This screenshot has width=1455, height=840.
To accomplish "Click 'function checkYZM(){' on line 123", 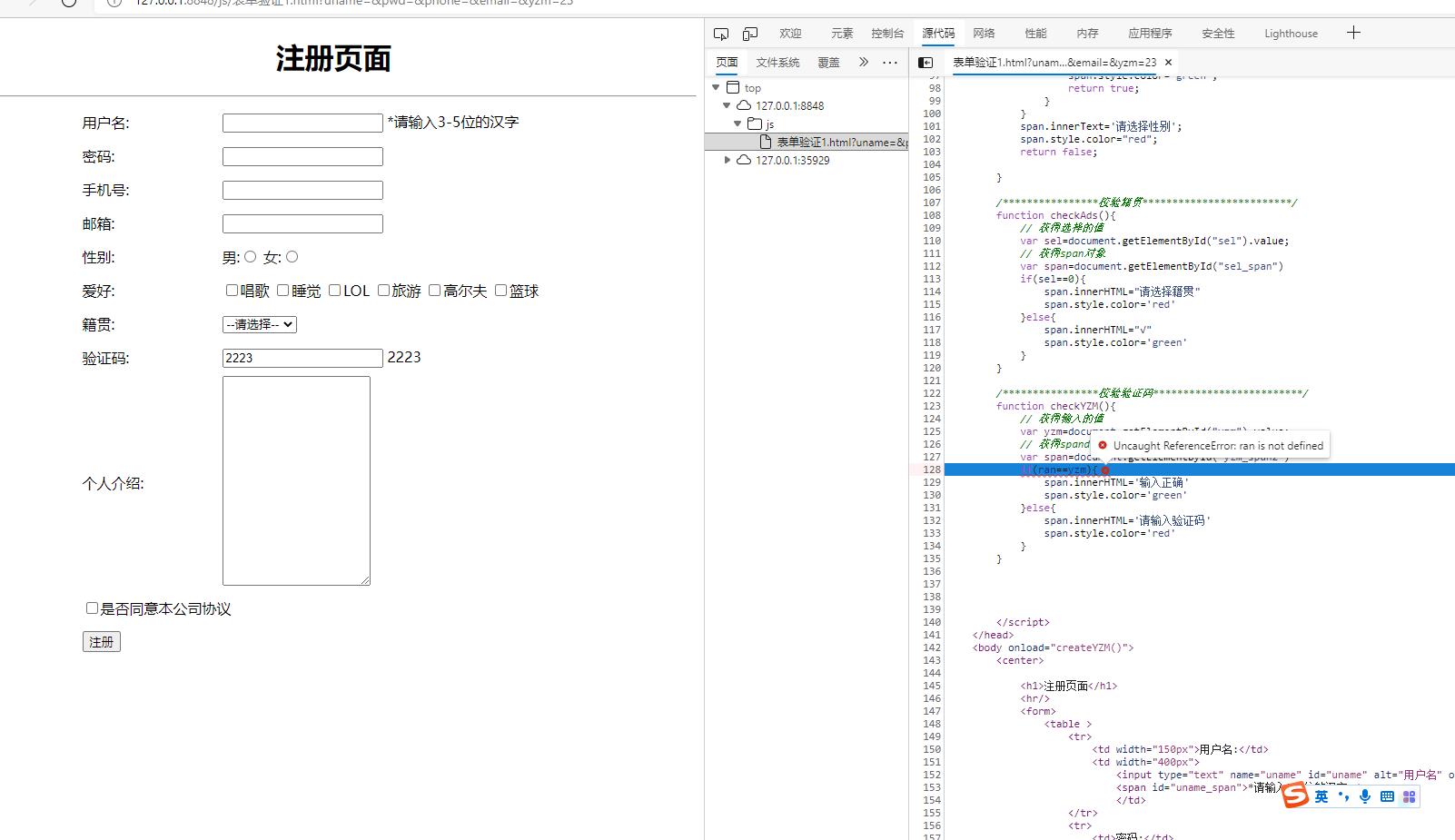I will pyautogui.click(x=1055, y=406).
